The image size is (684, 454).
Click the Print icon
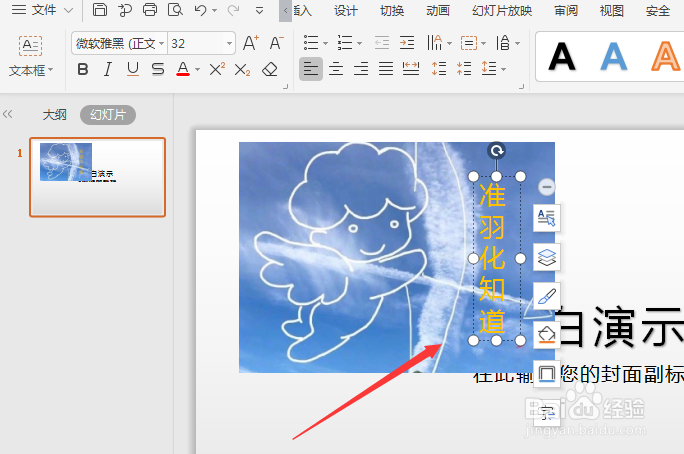(150, 10)
